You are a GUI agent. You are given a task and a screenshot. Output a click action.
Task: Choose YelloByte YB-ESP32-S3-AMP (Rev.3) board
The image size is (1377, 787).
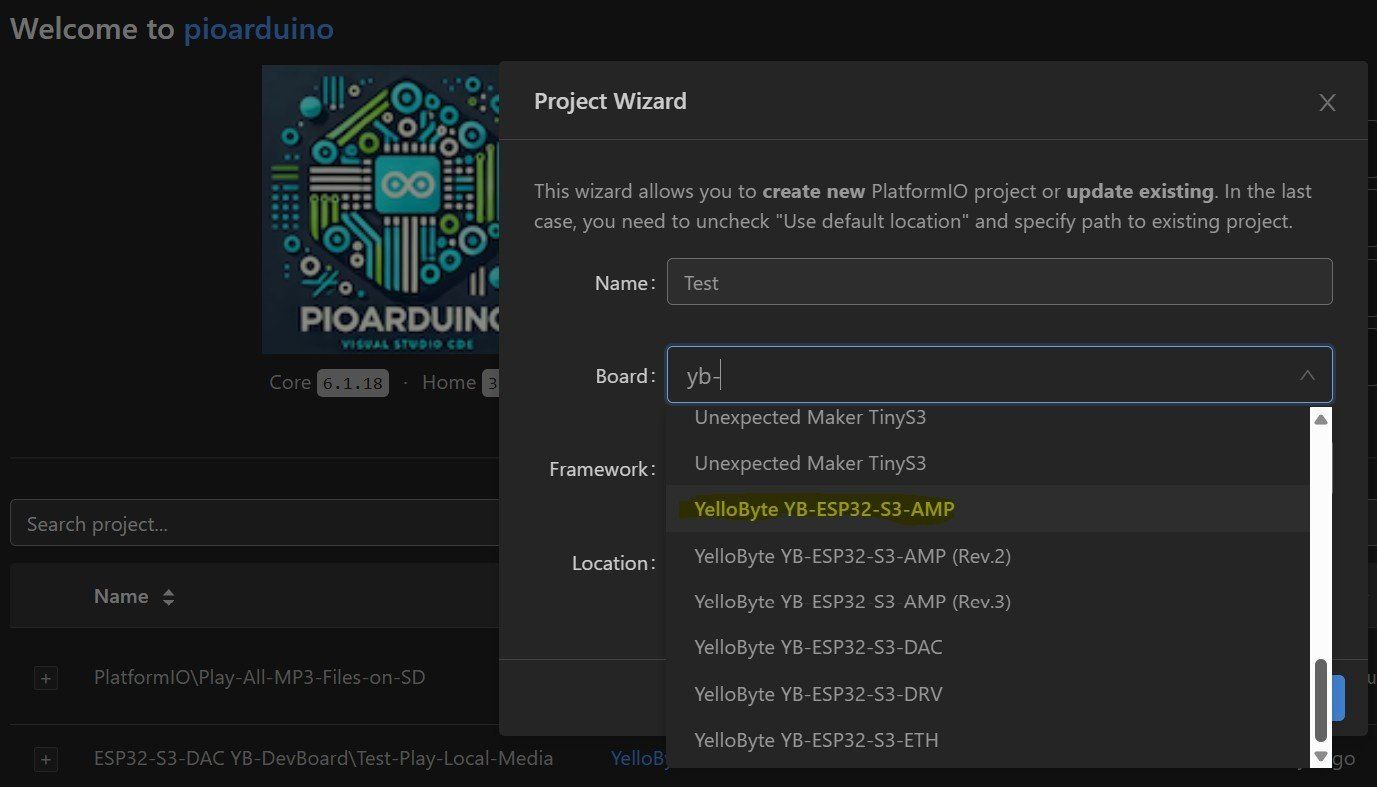coord(987,601)
